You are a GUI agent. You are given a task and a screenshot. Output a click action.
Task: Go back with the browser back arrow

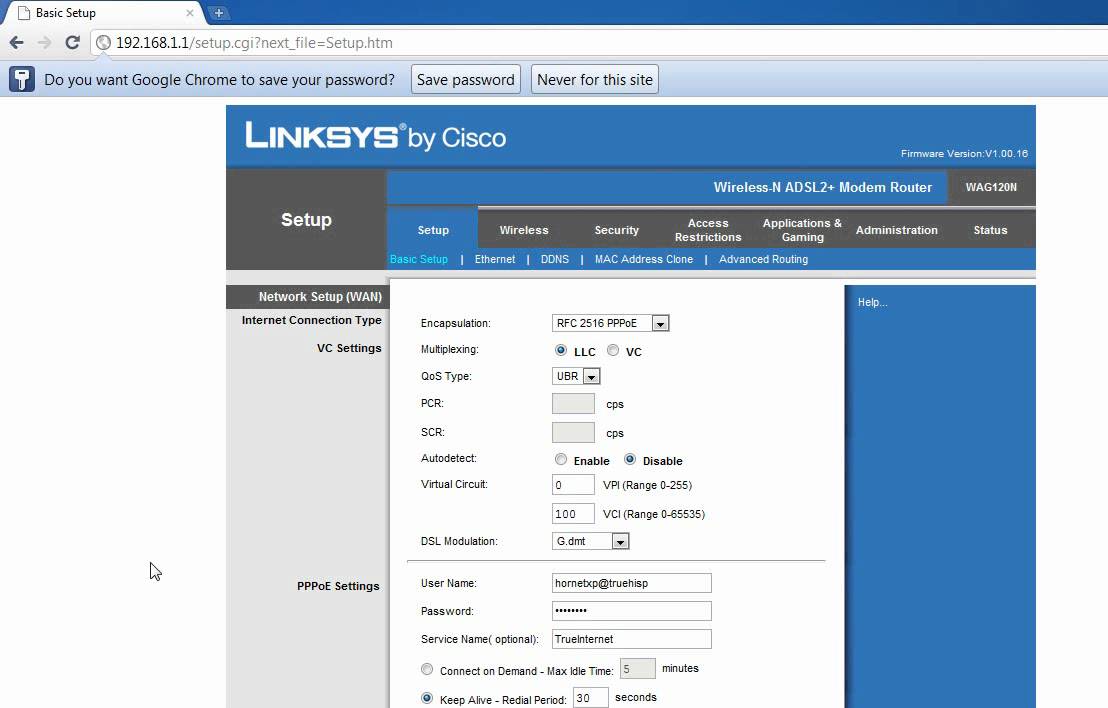pos(16,42)
